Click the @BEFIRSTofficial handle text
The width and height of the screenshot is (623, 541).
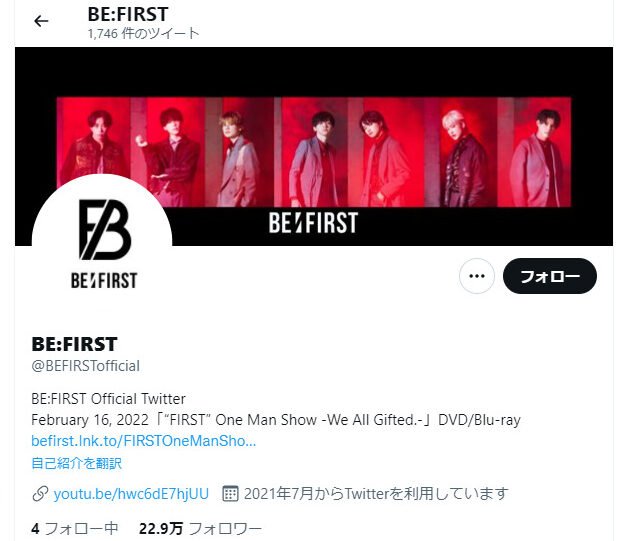coord(85,366)
